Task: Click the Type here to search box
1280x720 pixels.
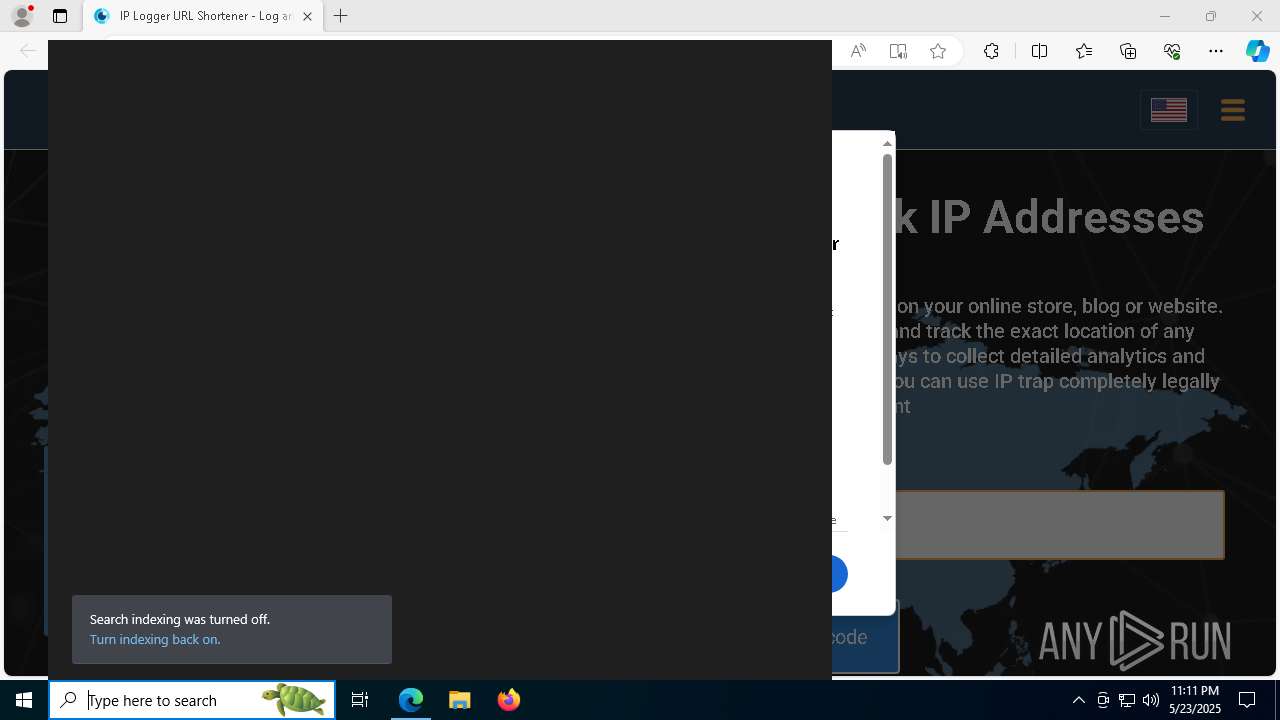Action: coord(192,700)
